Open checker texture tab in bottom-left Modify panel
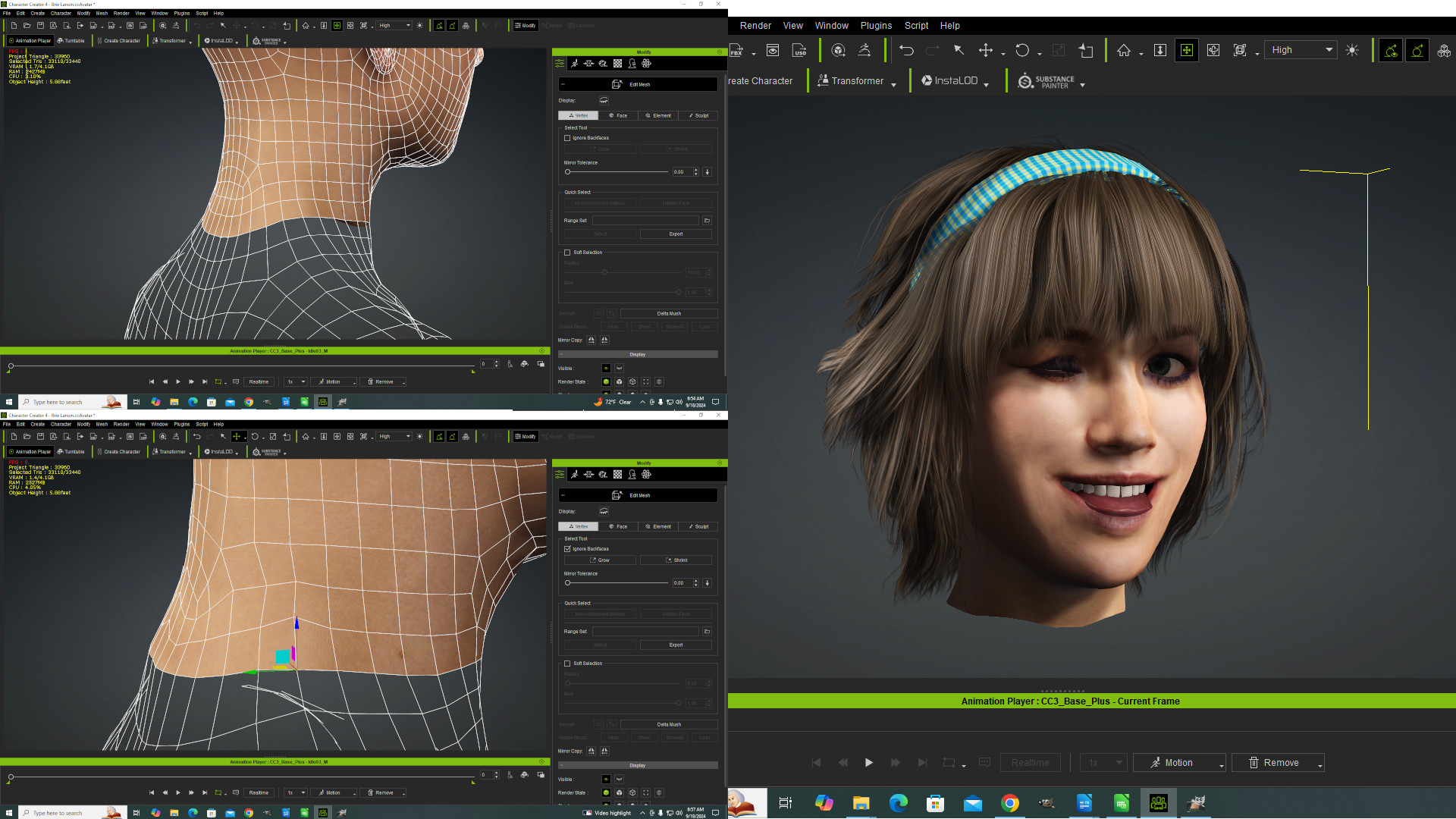 point(617,475)
